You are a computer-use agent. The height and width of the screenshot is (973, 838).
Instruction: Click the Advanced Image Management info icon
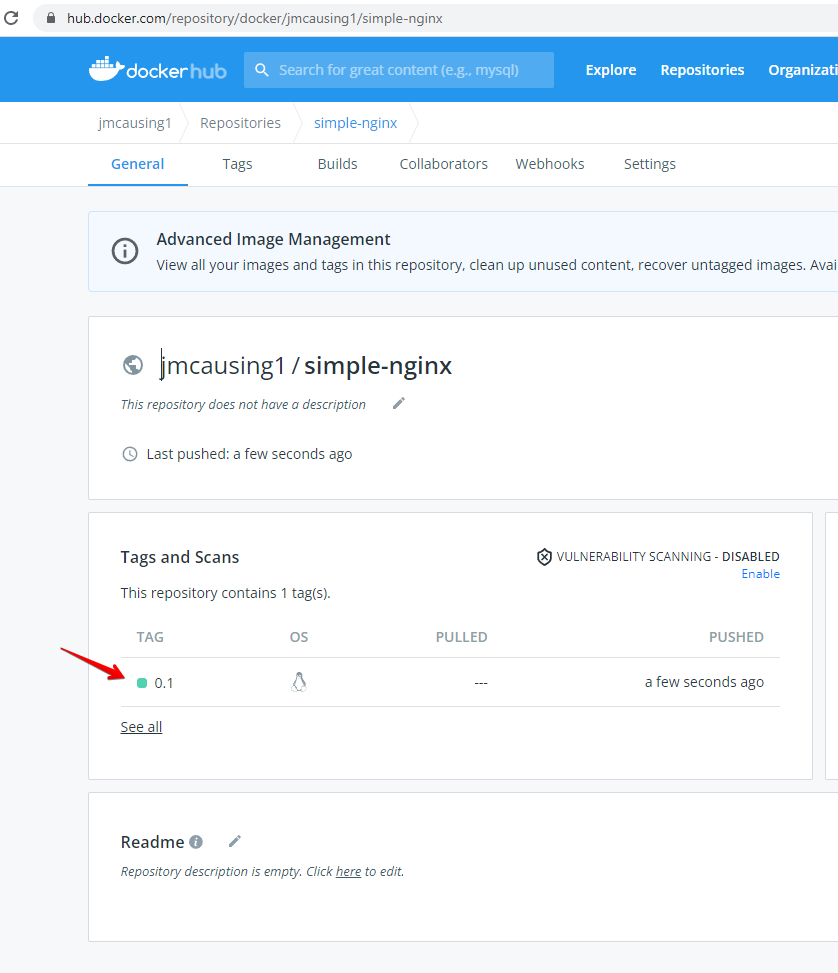tap(125, 251)
